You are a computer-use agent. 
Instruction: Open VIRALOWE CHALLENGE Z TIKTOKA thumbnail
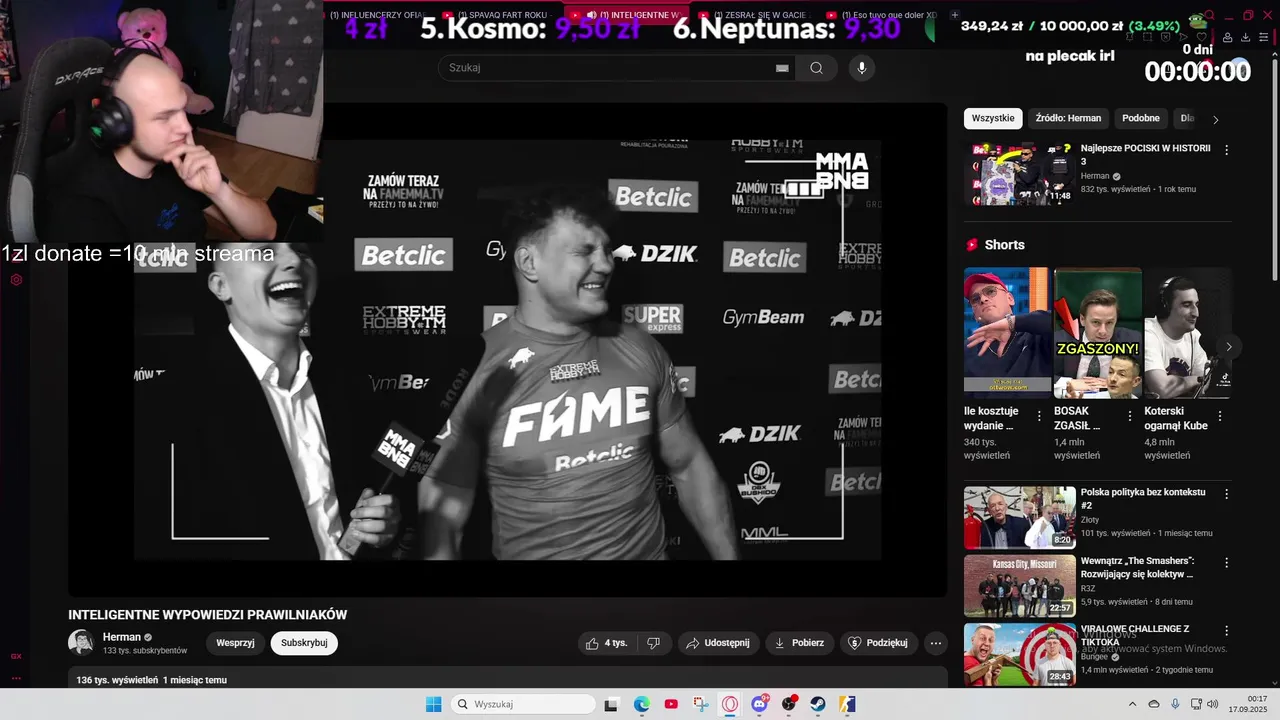pyautogui.click(x=1019, y=654)
